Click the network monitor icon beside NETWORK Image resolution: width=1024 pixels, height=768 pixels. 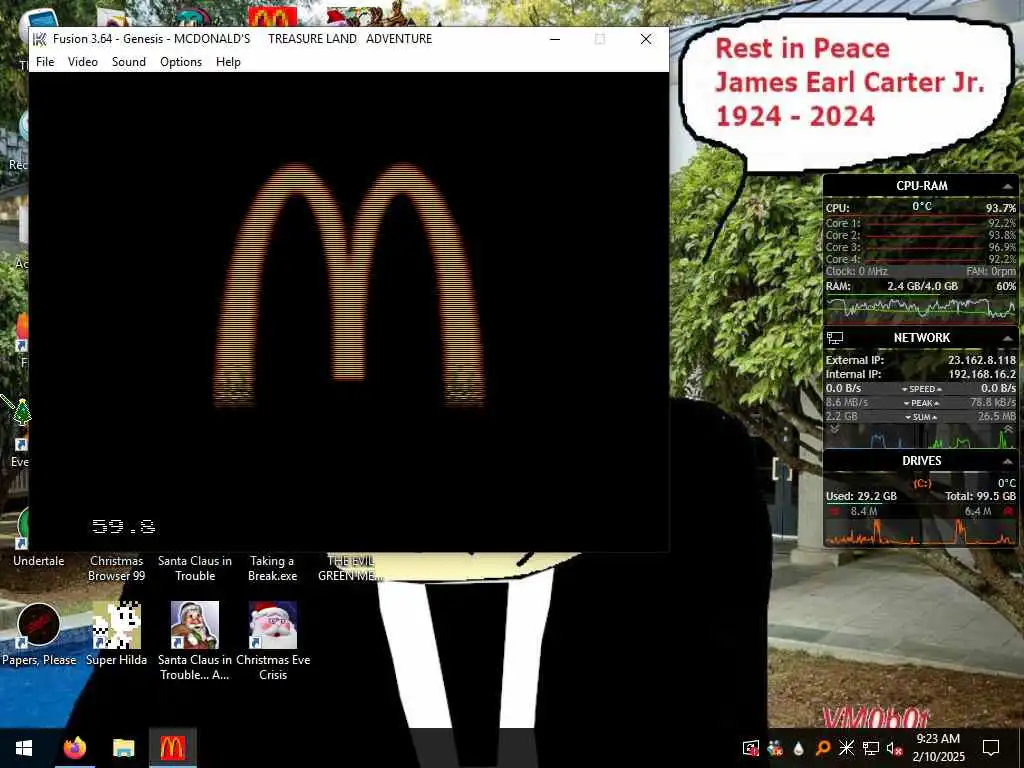[x=835, y=338]
